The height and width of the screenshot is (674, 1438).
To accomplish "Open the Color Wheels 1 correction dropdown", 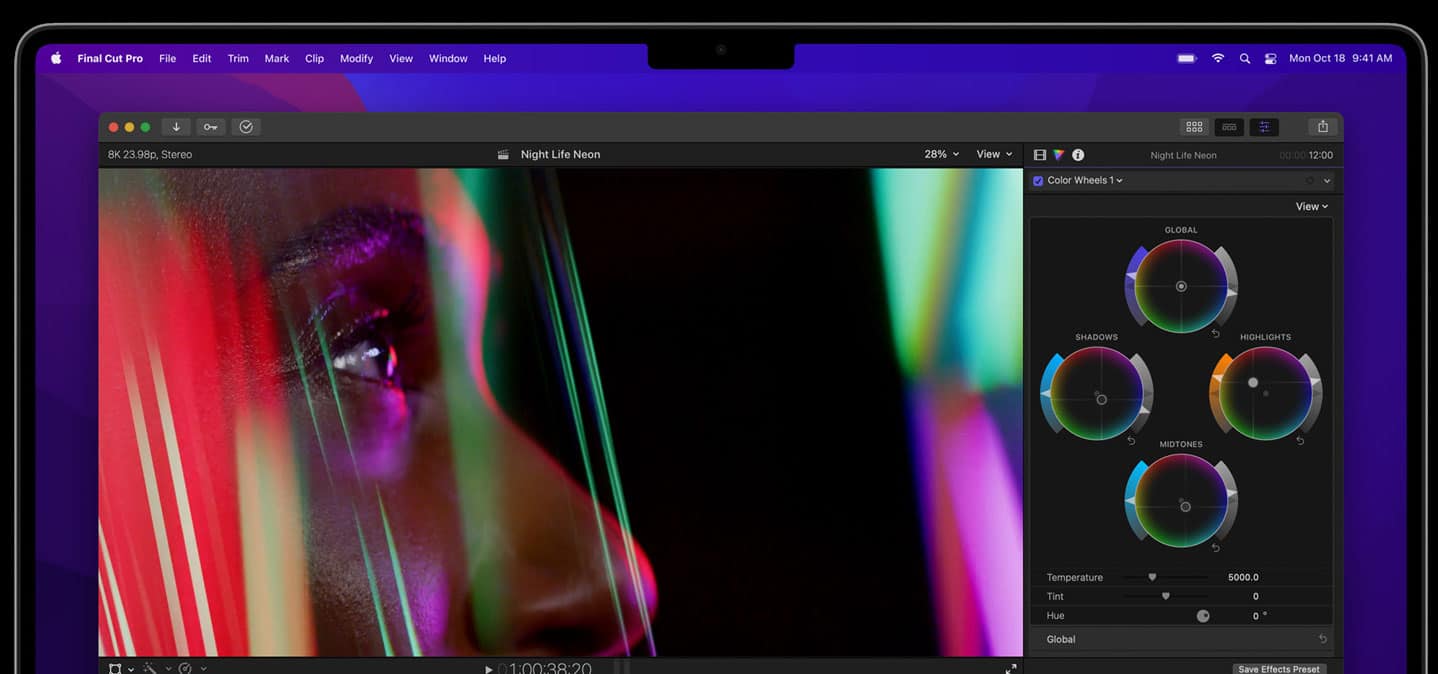I will click(1085, 181).
